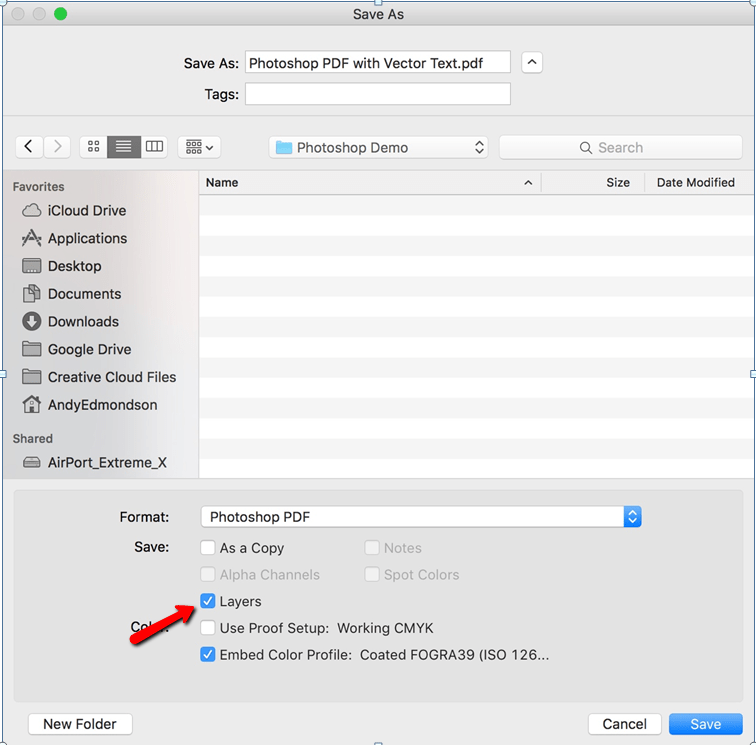756x745 pixels.
Task: Click the Google Drive folder icon
Action: click(x=32, y=349)
